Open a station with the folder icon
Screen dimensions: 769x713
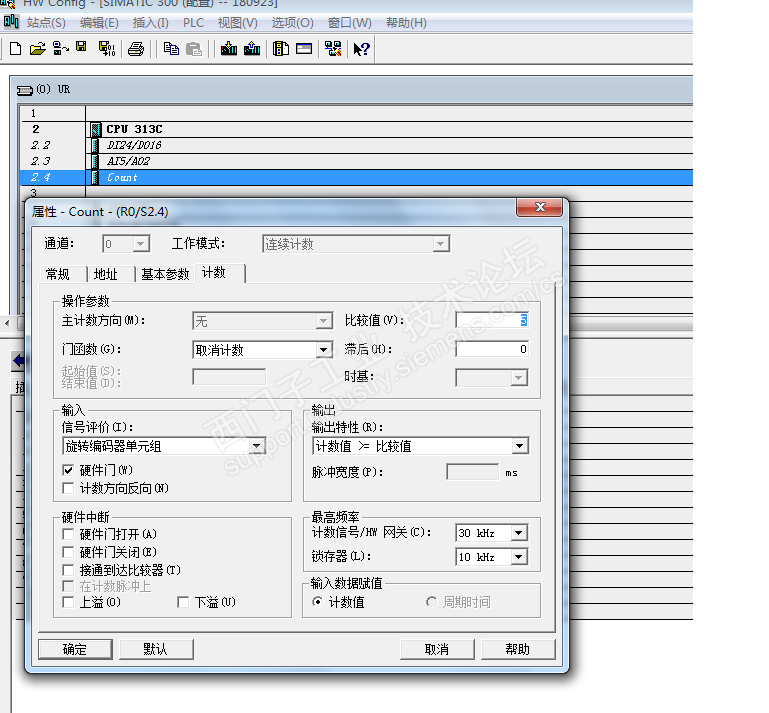(37, 49)
